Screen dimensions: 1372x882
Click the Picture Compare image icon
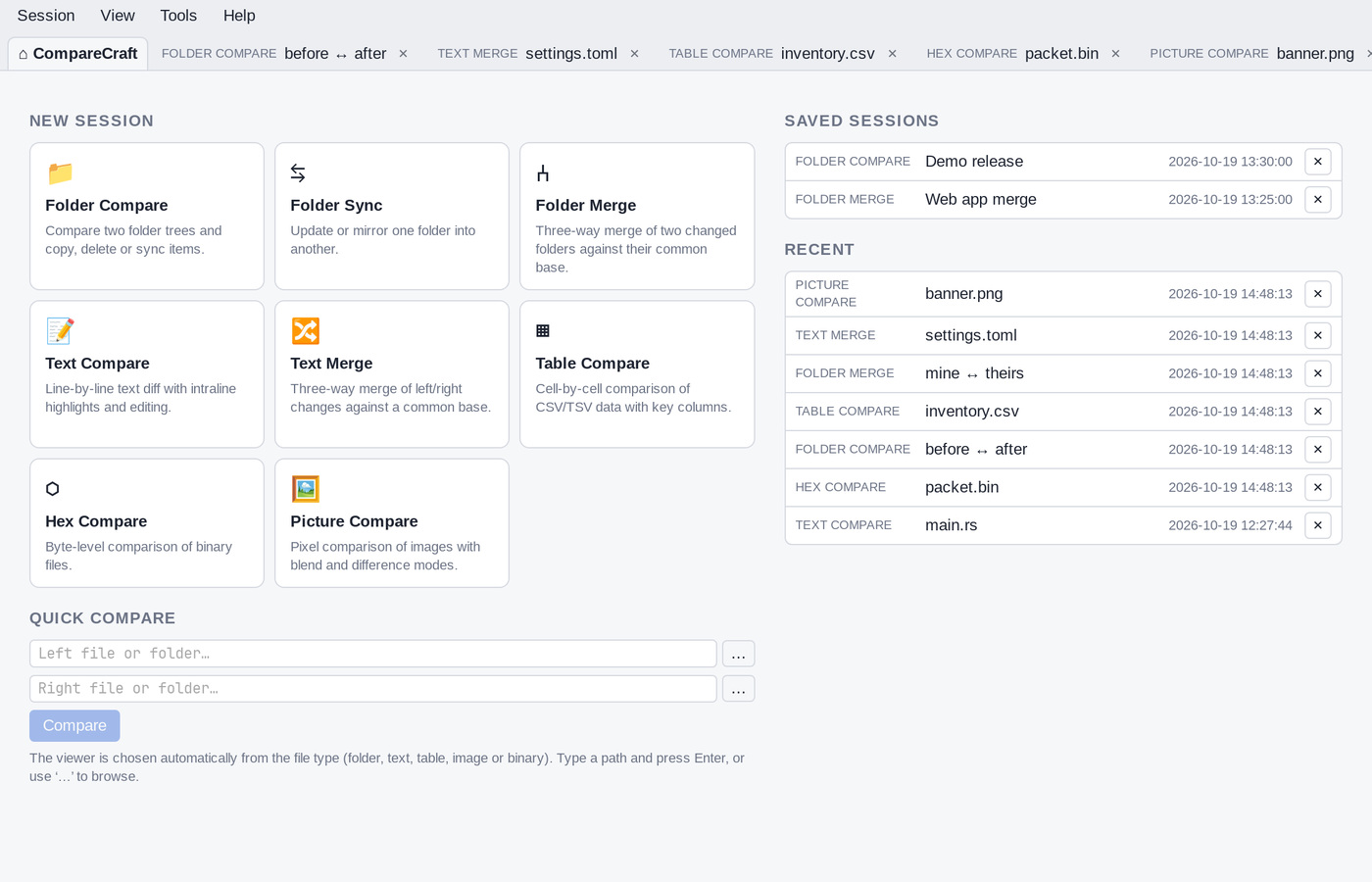pyautogui.click(x=305, y=489)
